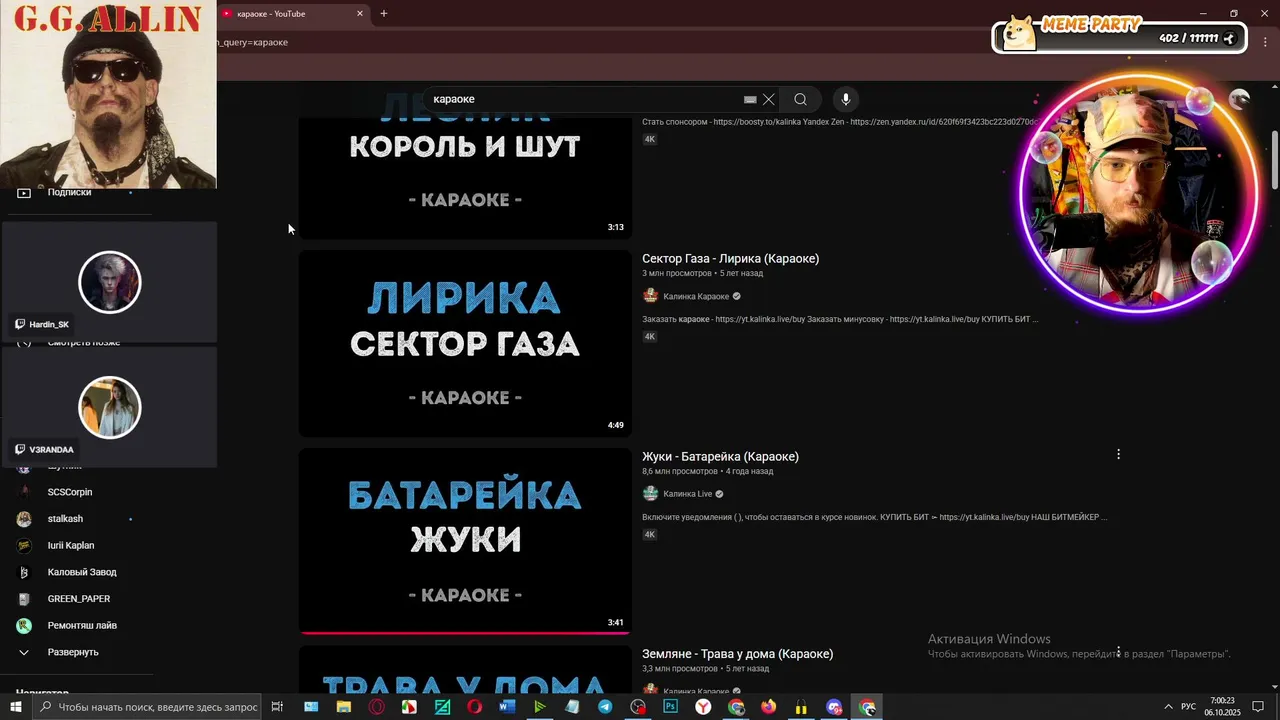
Task: Open Земляне - Трава у дома (Караоке) title
Action: tap(737, 654)
